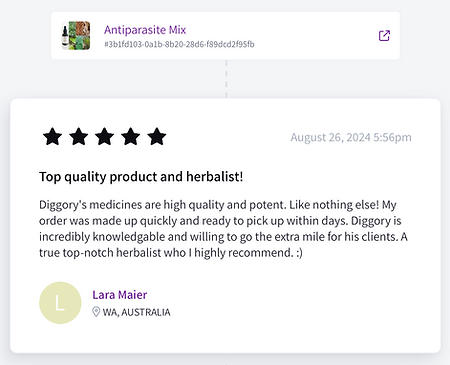Click the first star in the rating
The image size is (450, 365).
(53, 137)
